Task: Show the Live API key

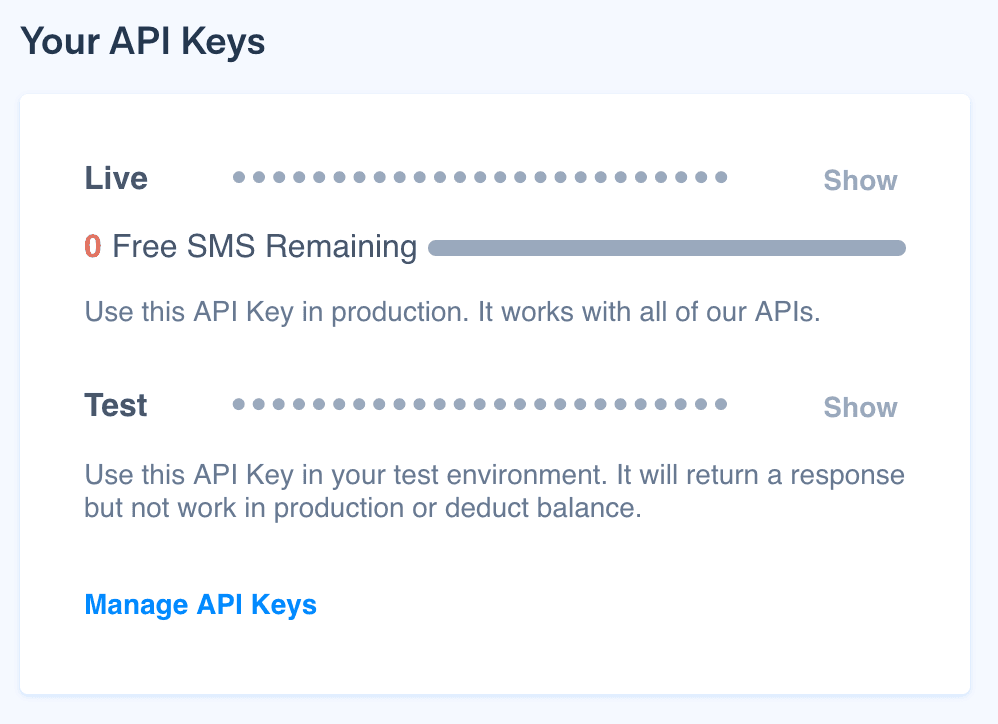Action: (860, 181)
